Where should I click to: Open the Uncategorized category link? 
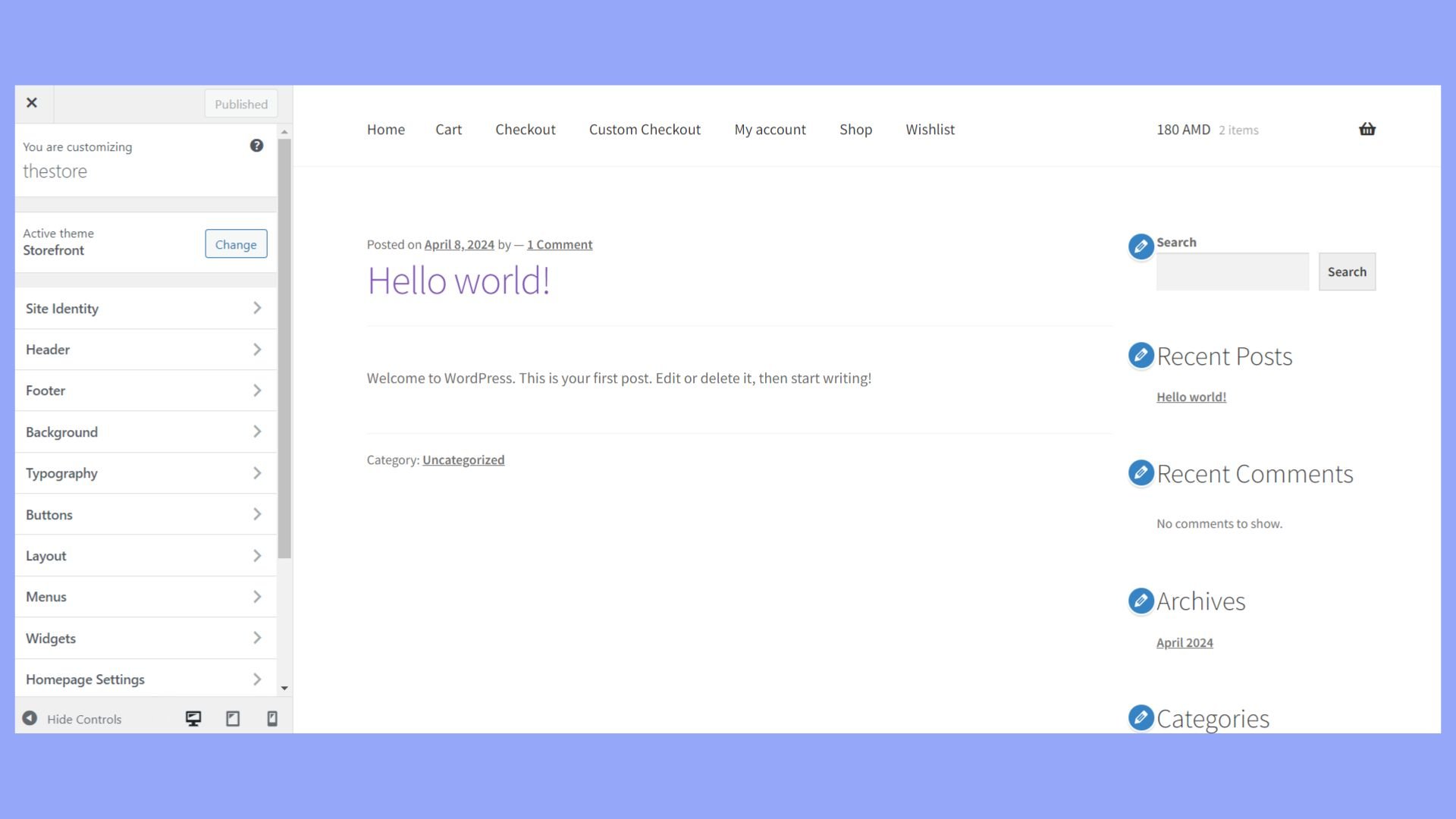tap(463, 460)
